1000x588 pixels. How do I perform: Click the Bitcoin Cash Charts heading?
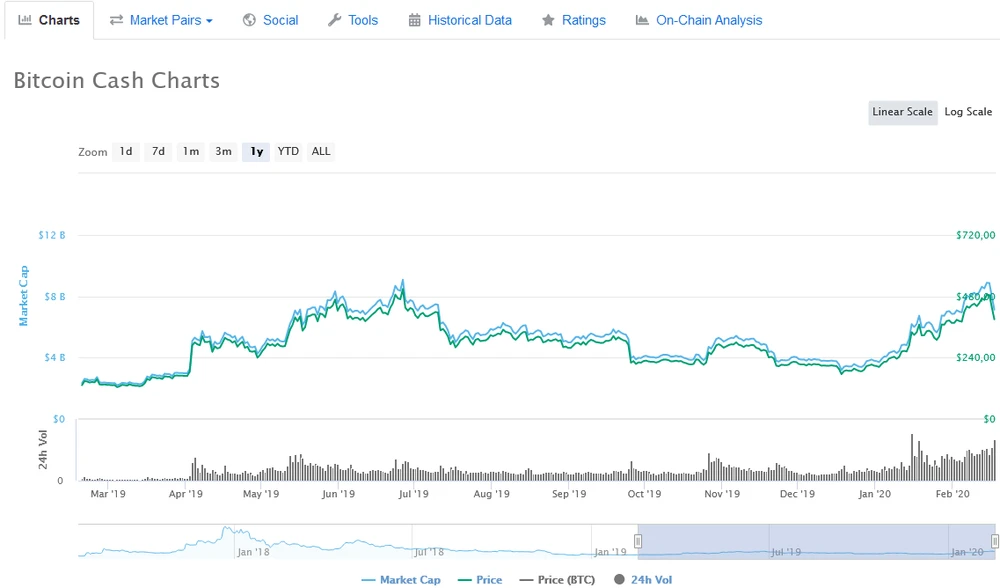117,81
